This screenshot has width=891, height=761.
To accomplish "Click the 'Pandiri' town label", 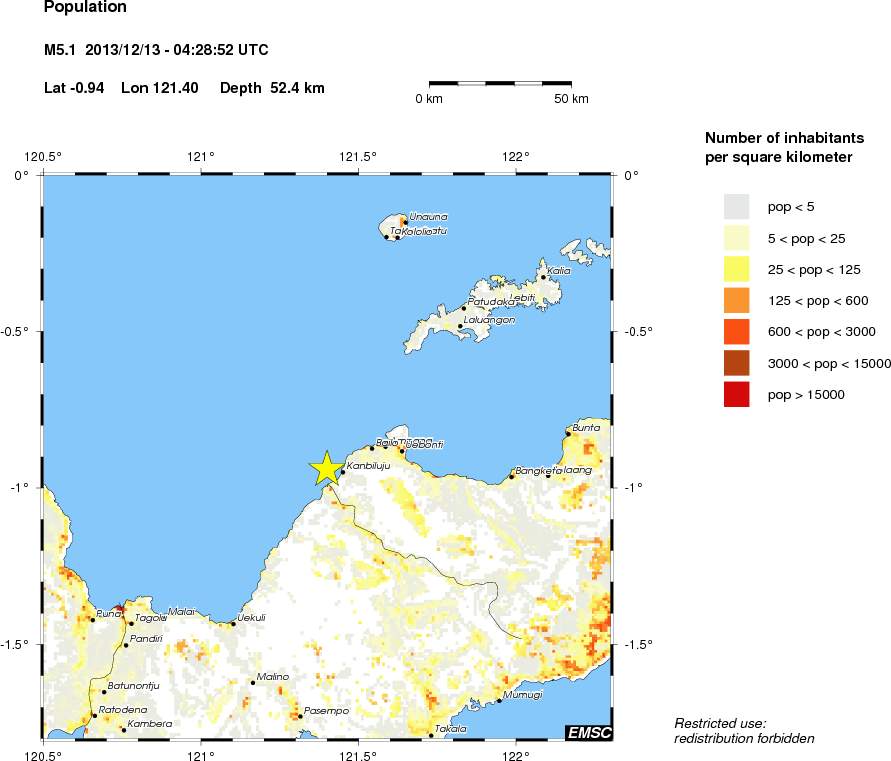I will click(x=146, y=639).
